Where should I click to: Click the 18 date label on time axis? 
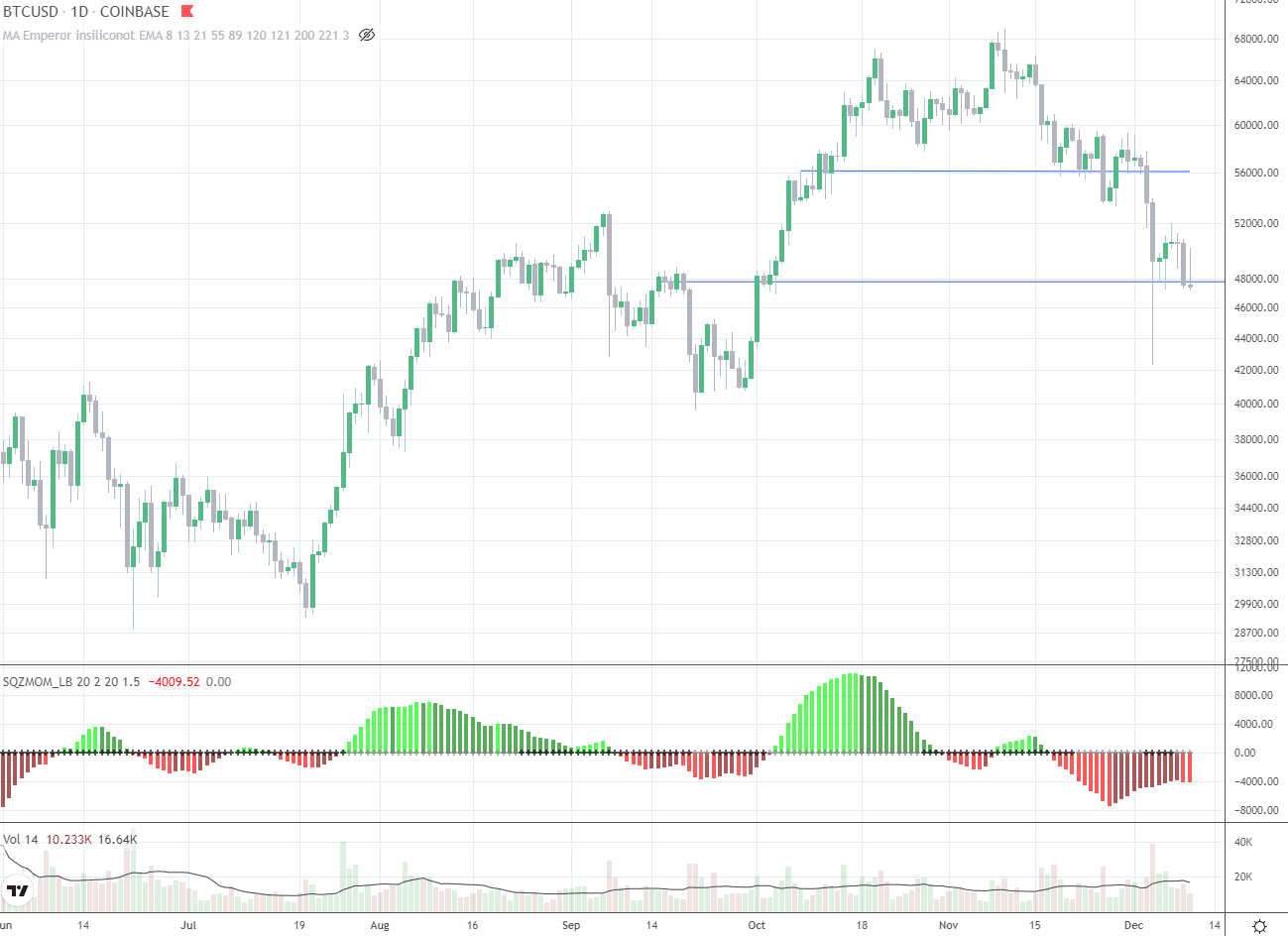862,926
